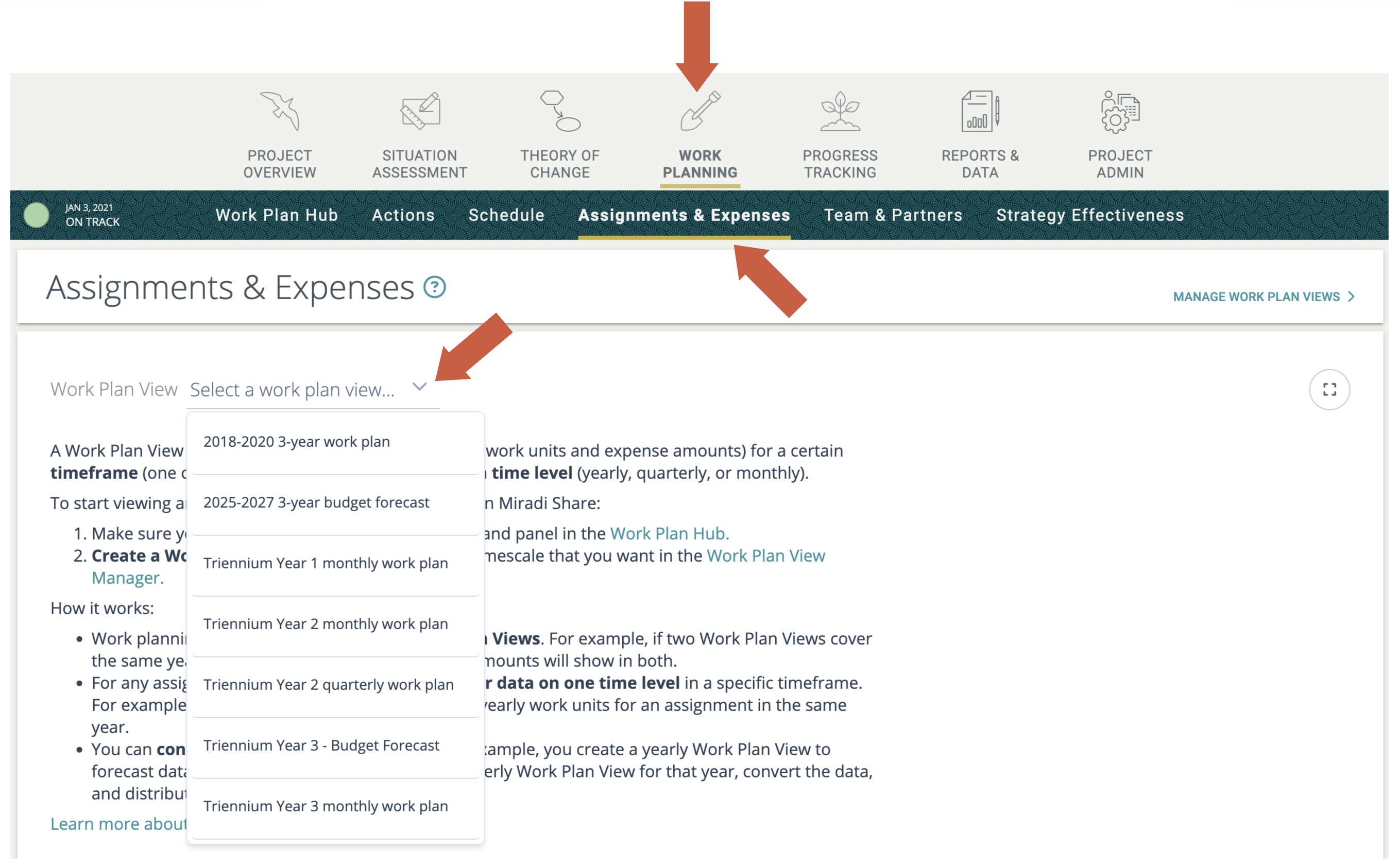Open Theory of Change diagram icon

[560, 111]
